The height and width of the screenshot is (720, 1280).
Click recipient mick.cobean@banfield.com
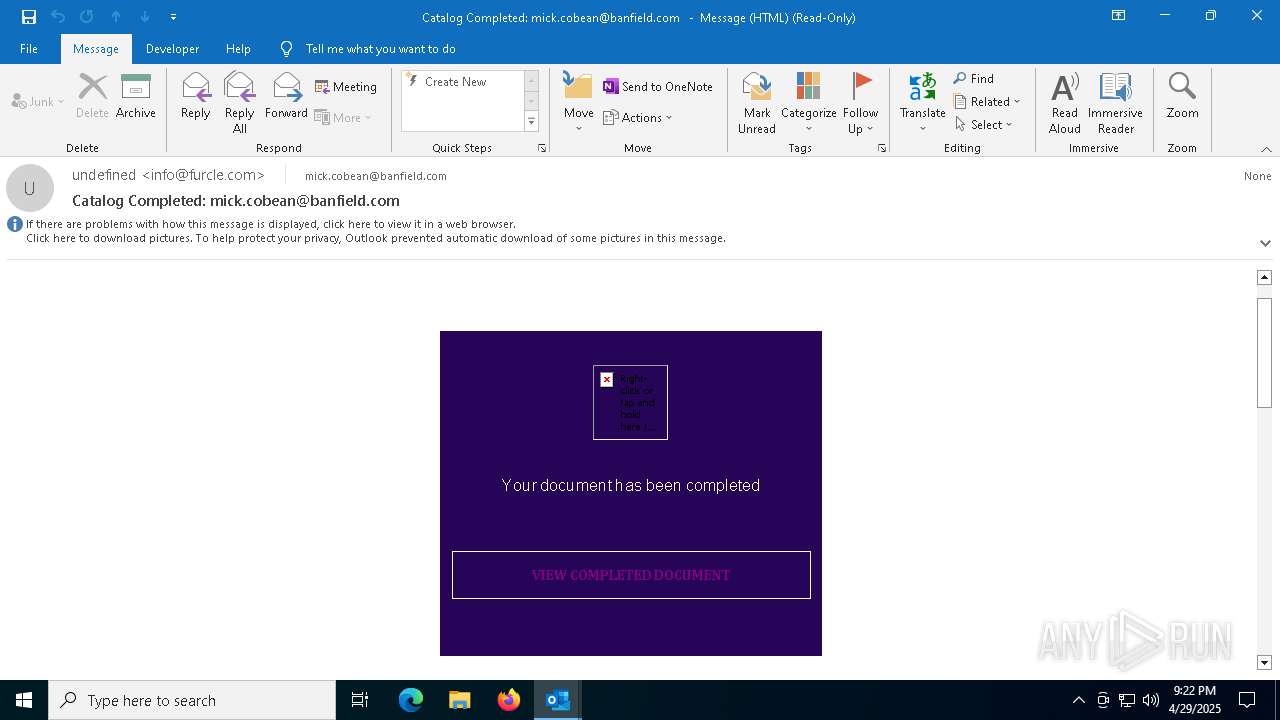point(376,176)
